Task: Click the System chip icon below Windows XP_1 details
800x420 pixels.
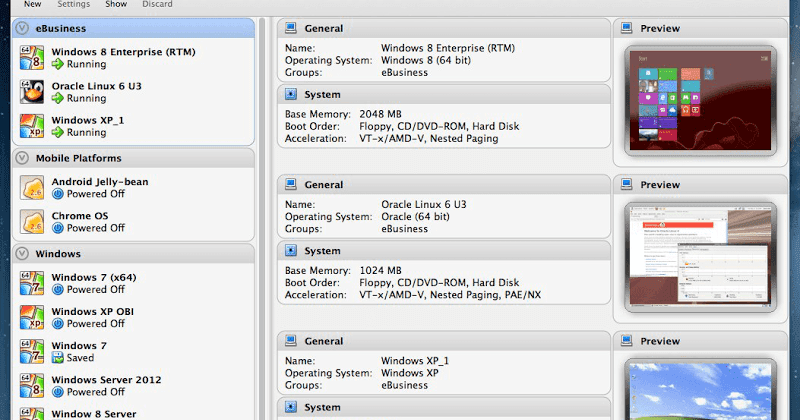Action: pos(291,407)
